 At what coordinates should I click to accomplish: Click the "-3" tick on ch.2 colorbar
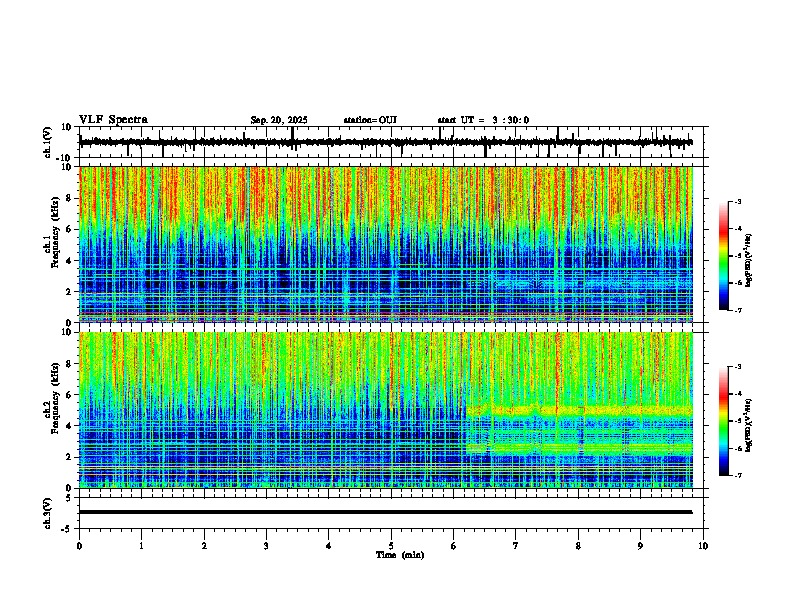tap(737, 367)
